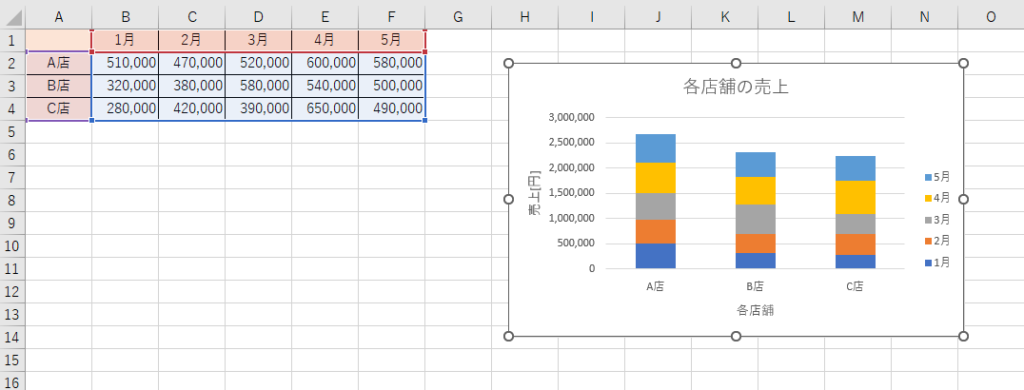The image size is (1024, 390).
Task: Click the horizontal axis title 各店舗
Action: pos(755,310)
